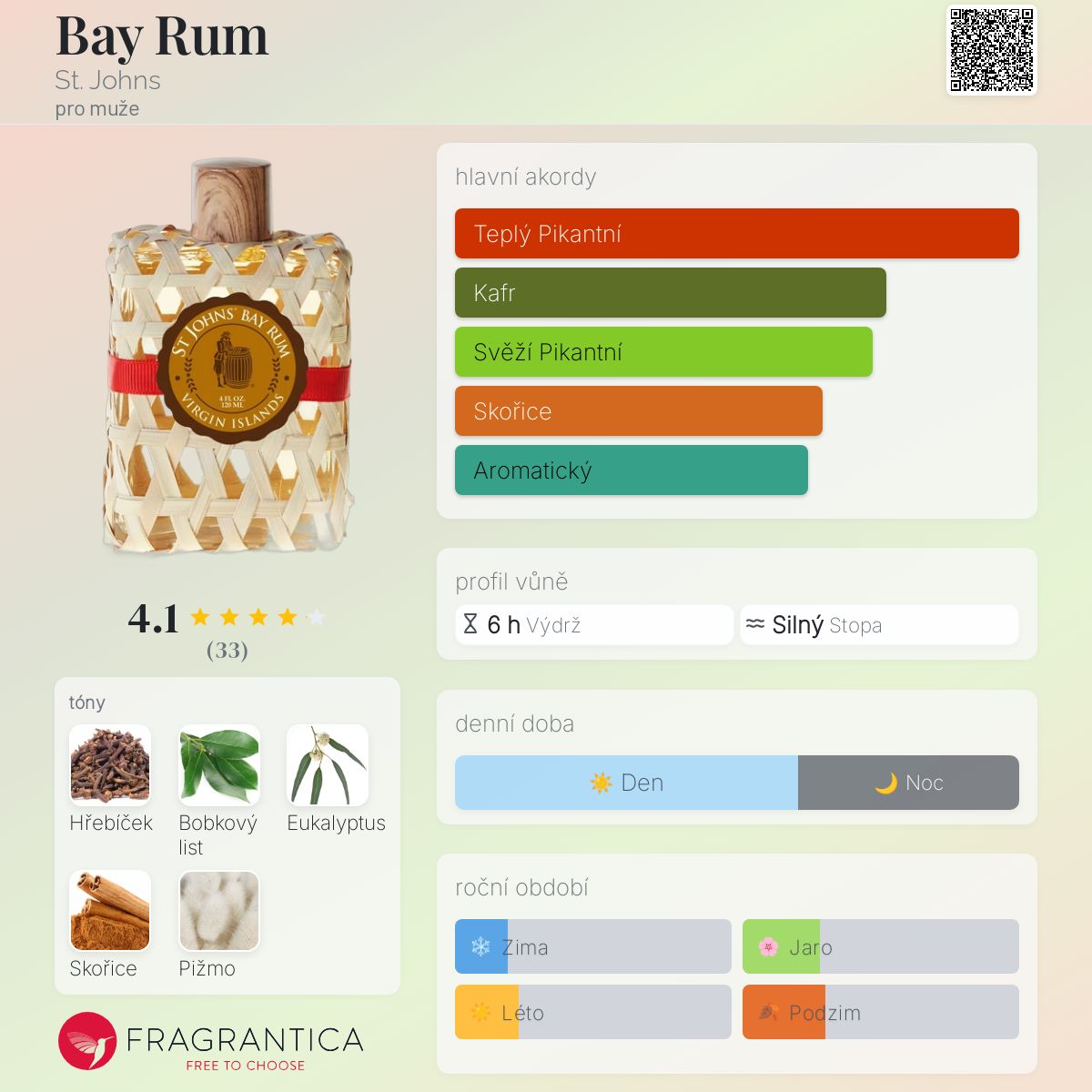
Task: Click the St. Johns brand name
Action: point(107,80)
